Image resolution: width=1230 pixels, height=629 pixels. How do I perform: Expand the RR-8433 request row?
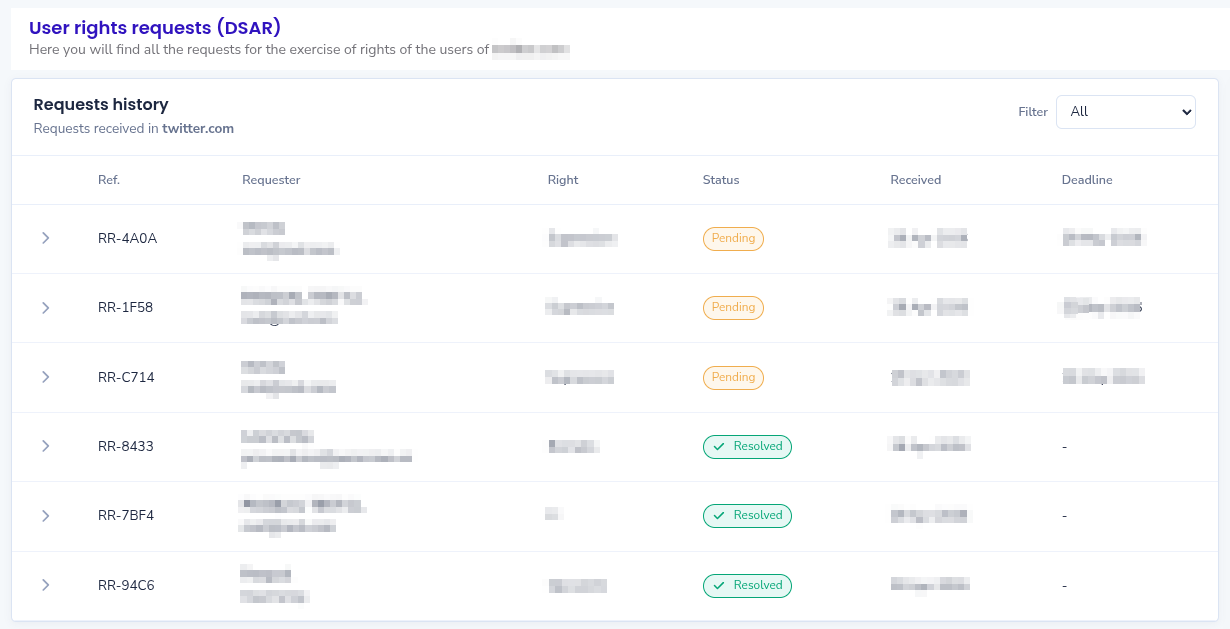pyautogui.click(x=45, y=446)
